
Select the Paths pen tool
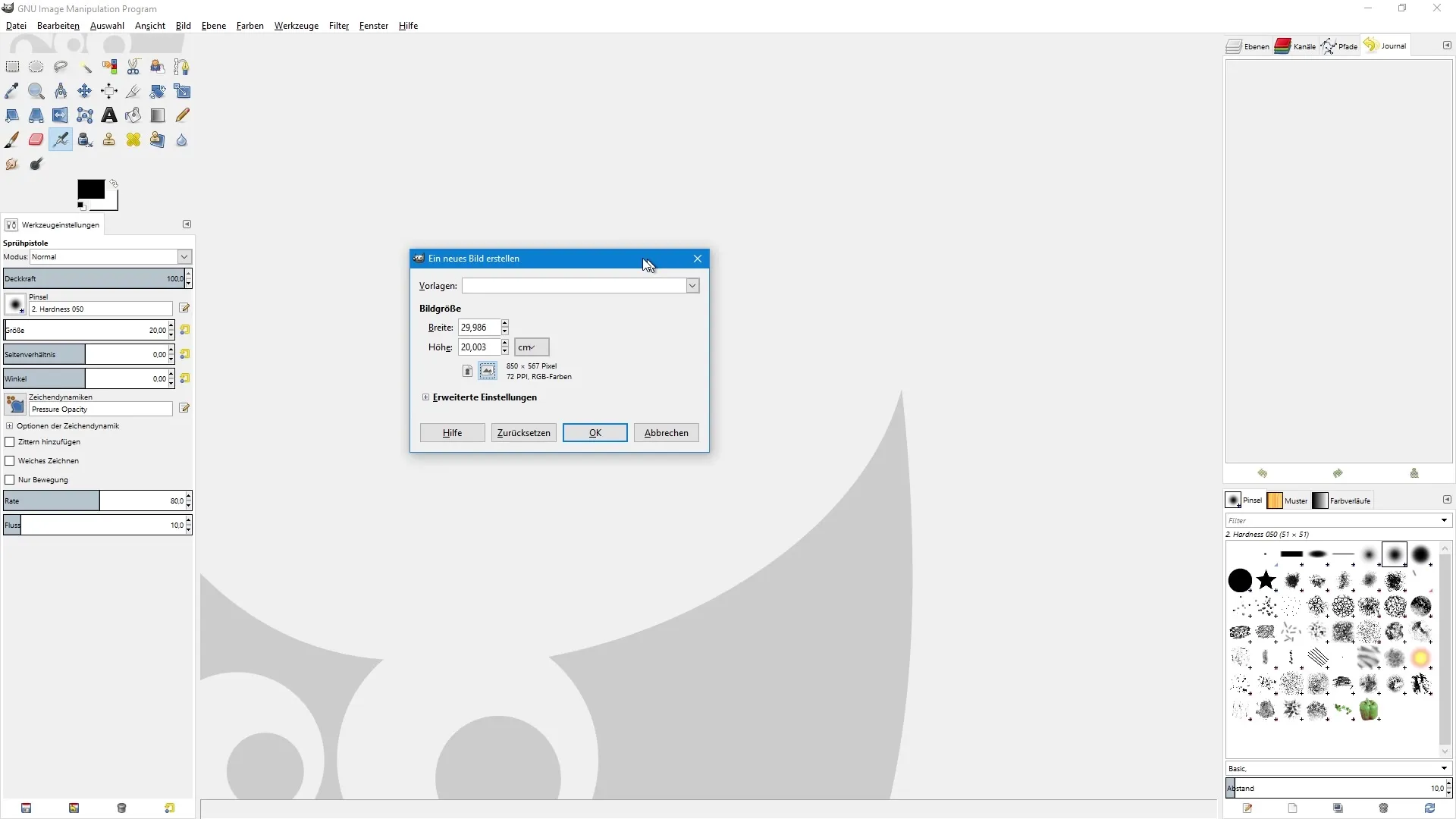[x=182, y=67]
